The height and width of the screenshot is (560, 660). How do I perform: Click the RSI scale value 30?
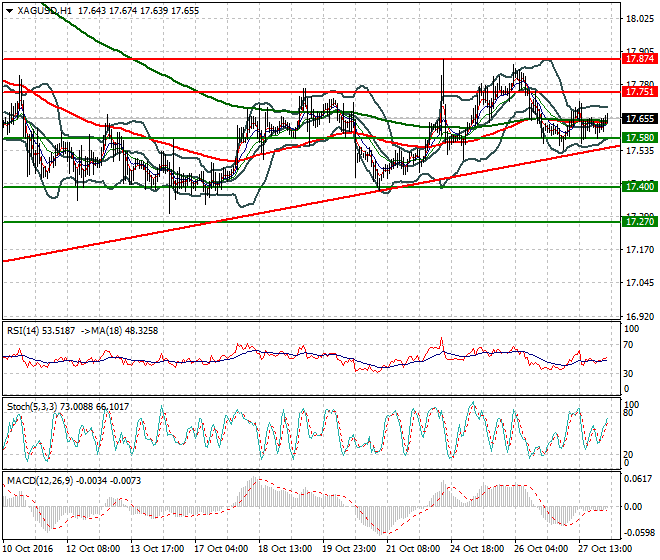coord(628,374)
